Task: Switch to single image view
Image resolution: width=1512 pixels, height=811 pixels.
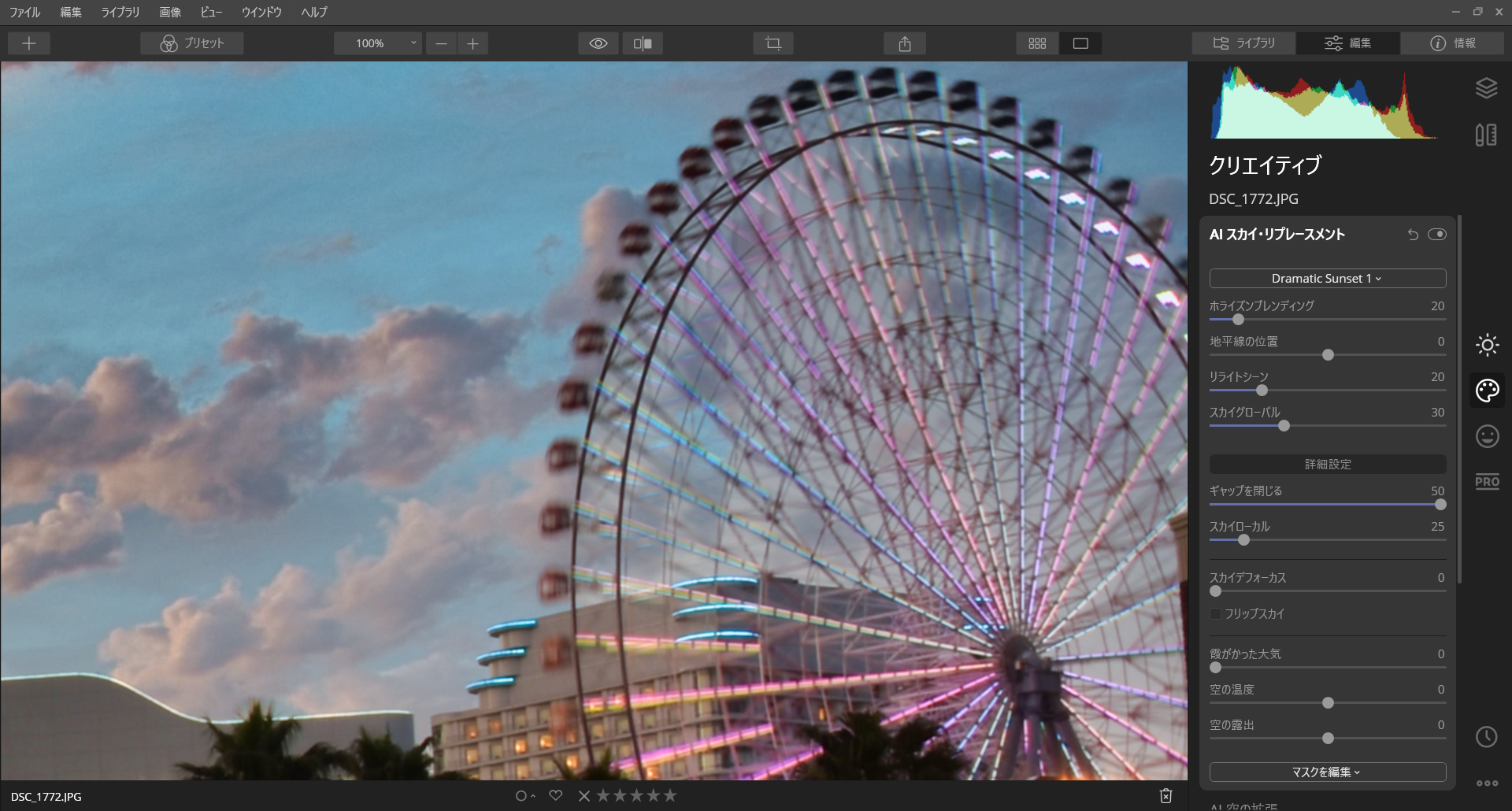Action: [1080, 43]
